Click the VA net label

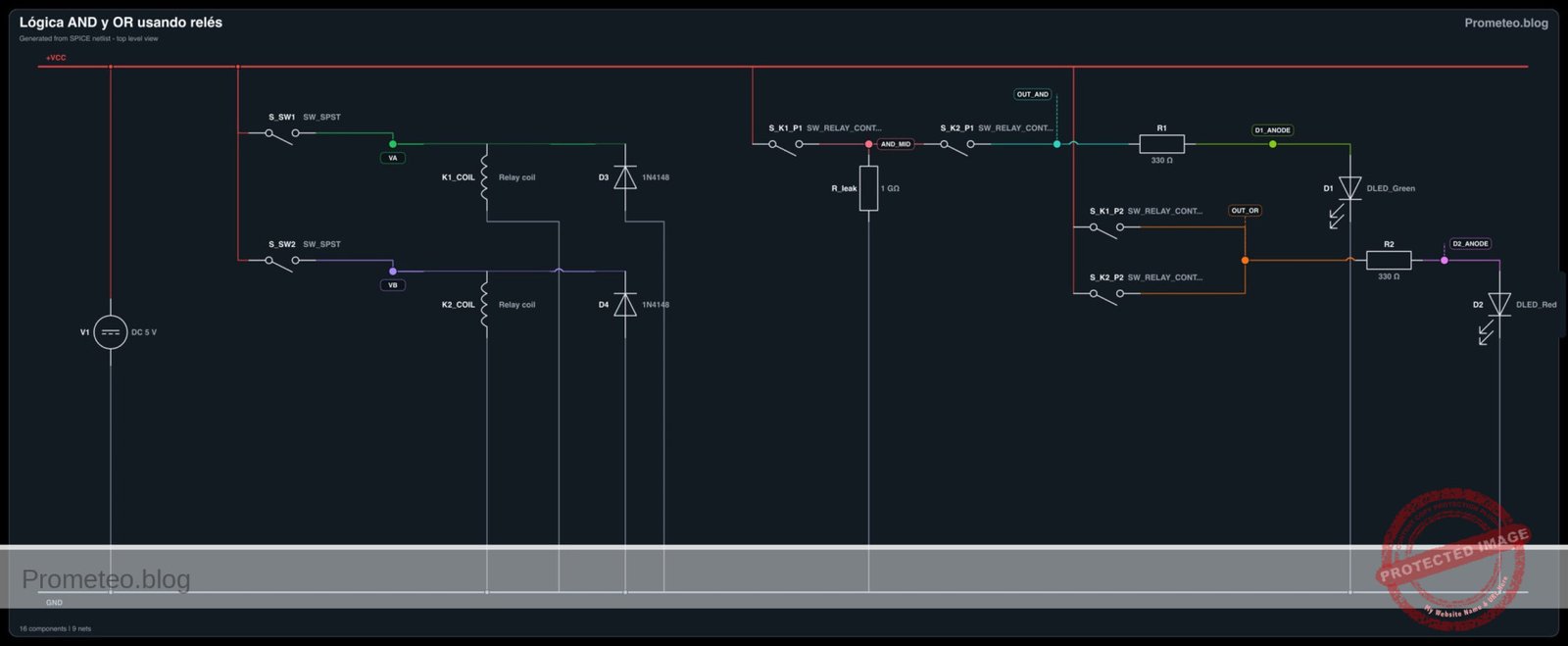(393, 158)
